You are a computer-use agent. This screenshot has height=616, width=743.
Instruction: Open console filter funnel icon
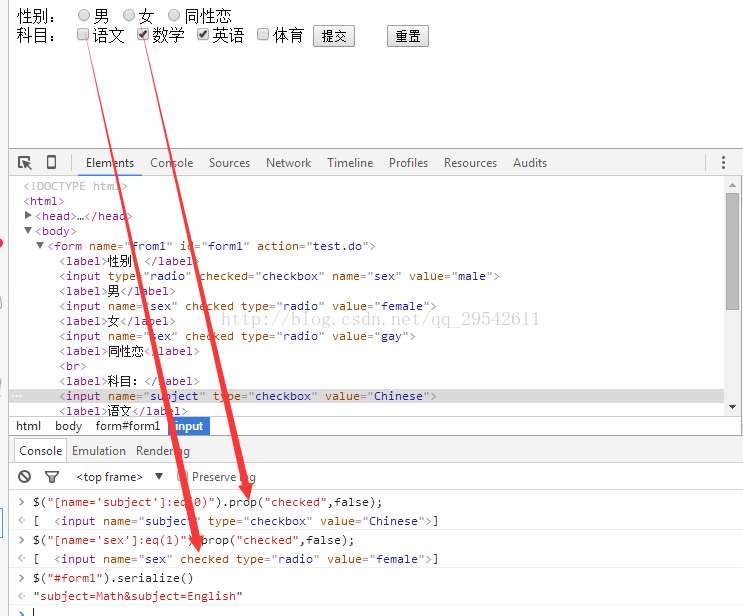click(x=52, y=477)
